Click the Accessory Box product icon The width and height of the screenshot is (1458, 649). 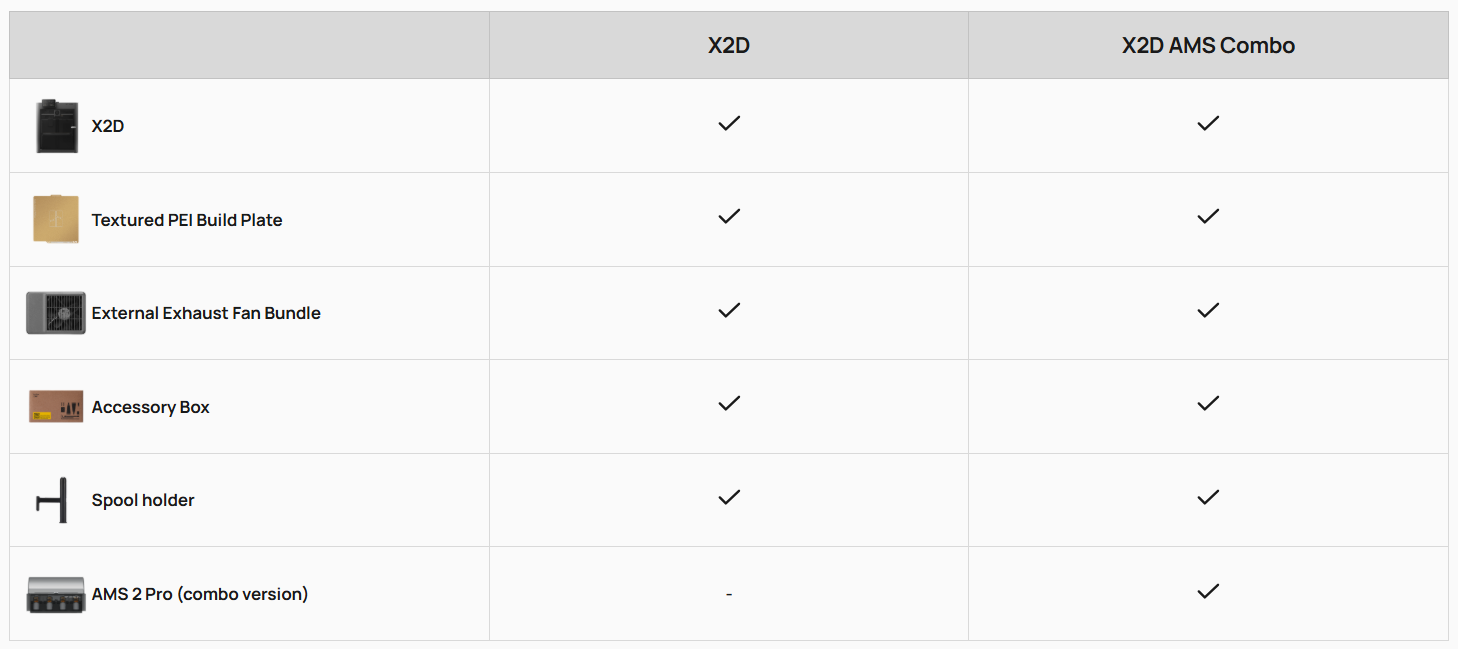(x=56, y=407)
